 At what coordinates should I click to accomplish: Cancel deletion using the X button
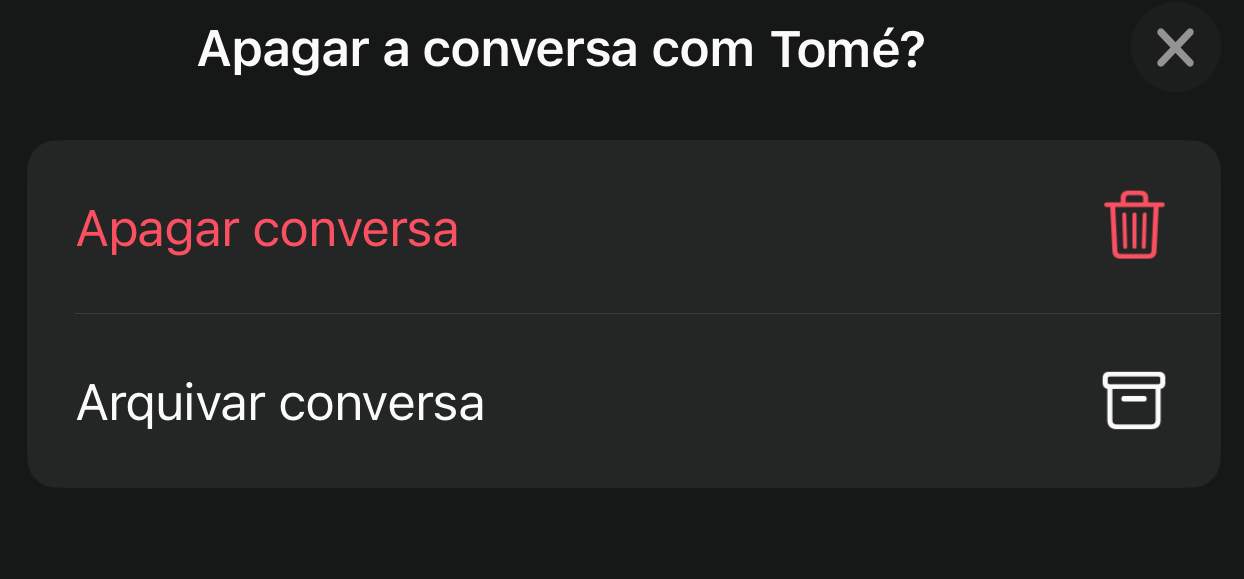point(1175,47)
